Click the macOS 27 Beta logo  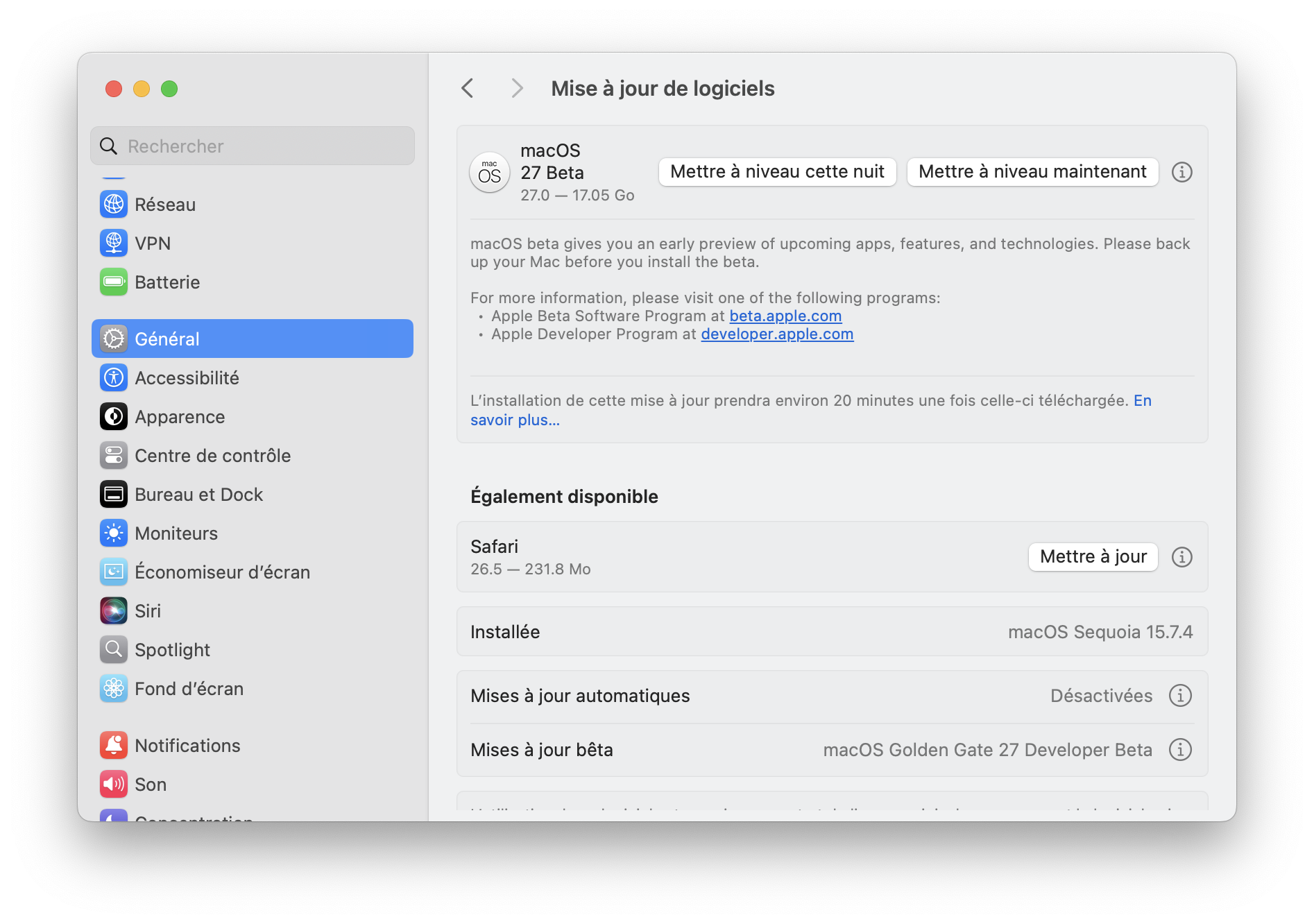coord(490,173)
